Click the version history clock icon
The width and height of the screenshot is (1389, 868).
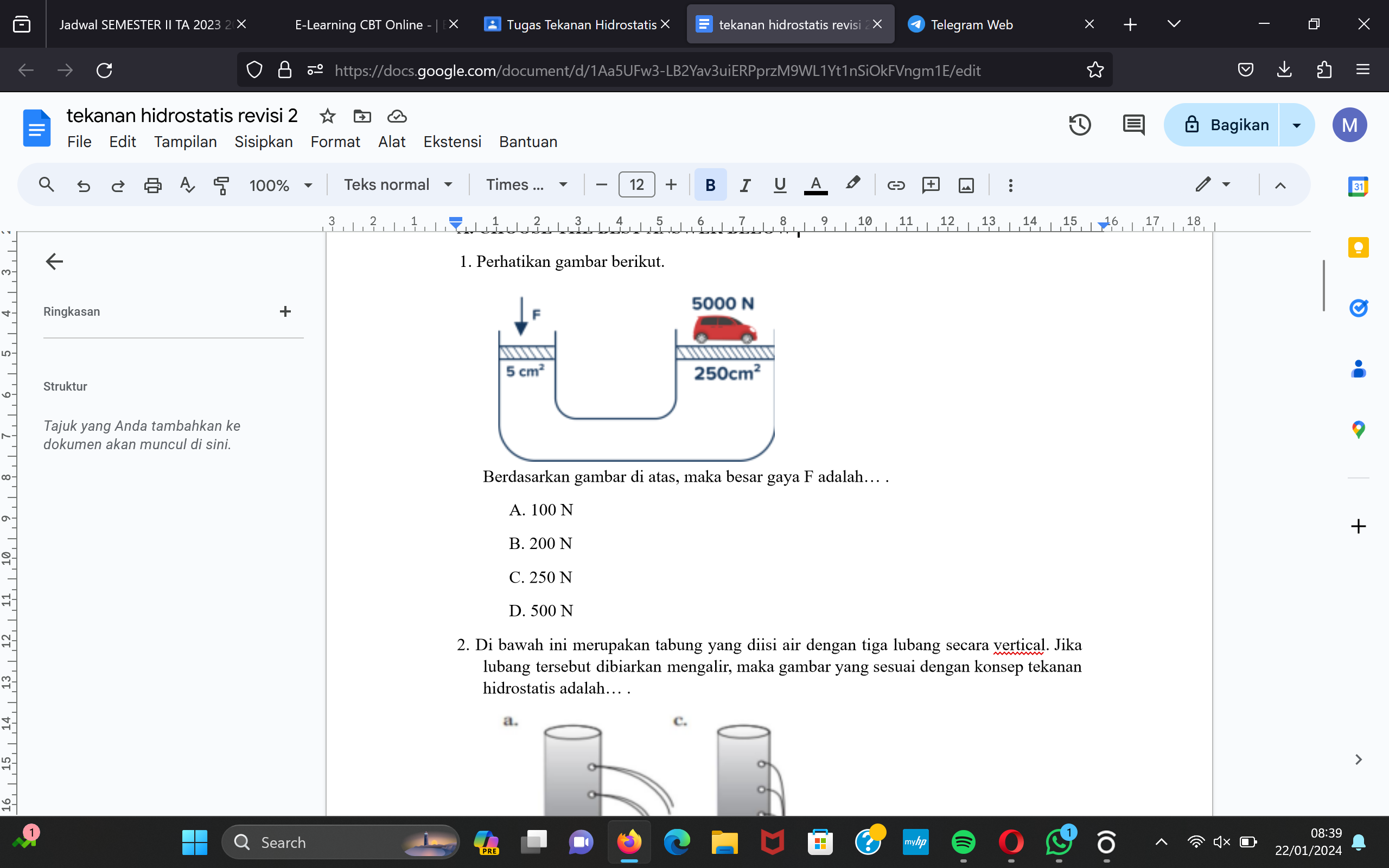coord(1079,125)
